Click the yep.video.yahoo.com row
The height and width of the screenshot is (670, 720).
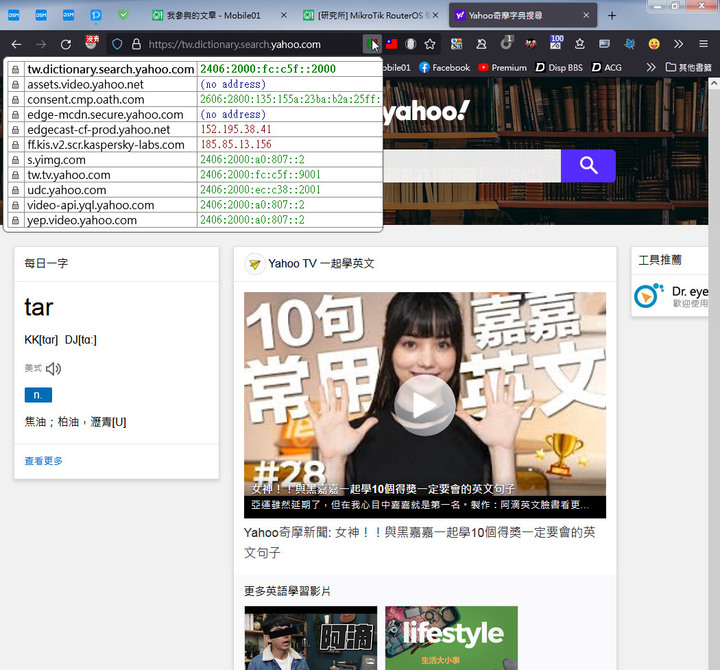pos(195,220)
